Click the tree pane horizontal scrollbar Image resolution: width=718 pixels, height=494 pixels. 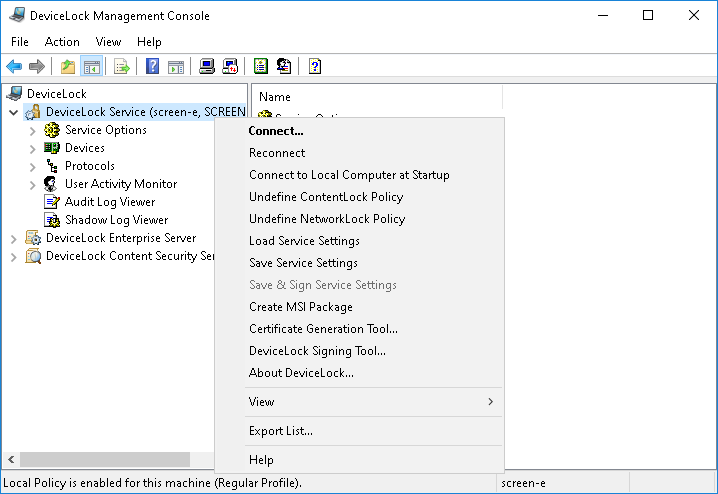point(100,459)
